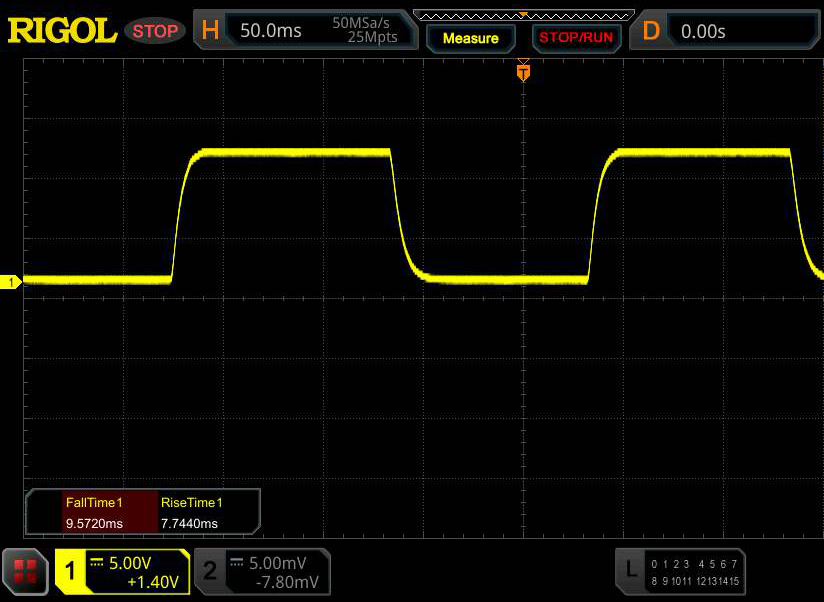Screen dimensions: 824x602
Task: Click the red STOP status badge
Action: point(155,31)
